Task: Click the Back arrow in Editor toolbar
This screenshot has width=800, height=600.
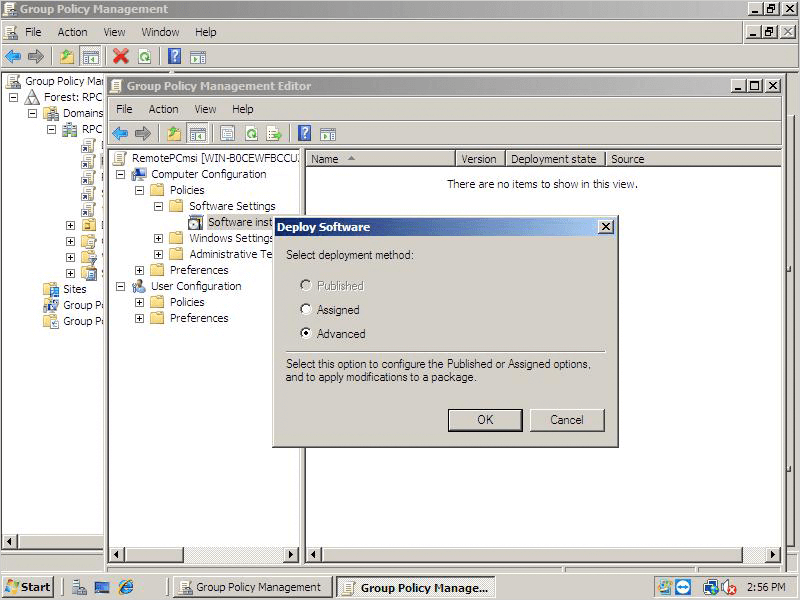Action: click(120, 133)
